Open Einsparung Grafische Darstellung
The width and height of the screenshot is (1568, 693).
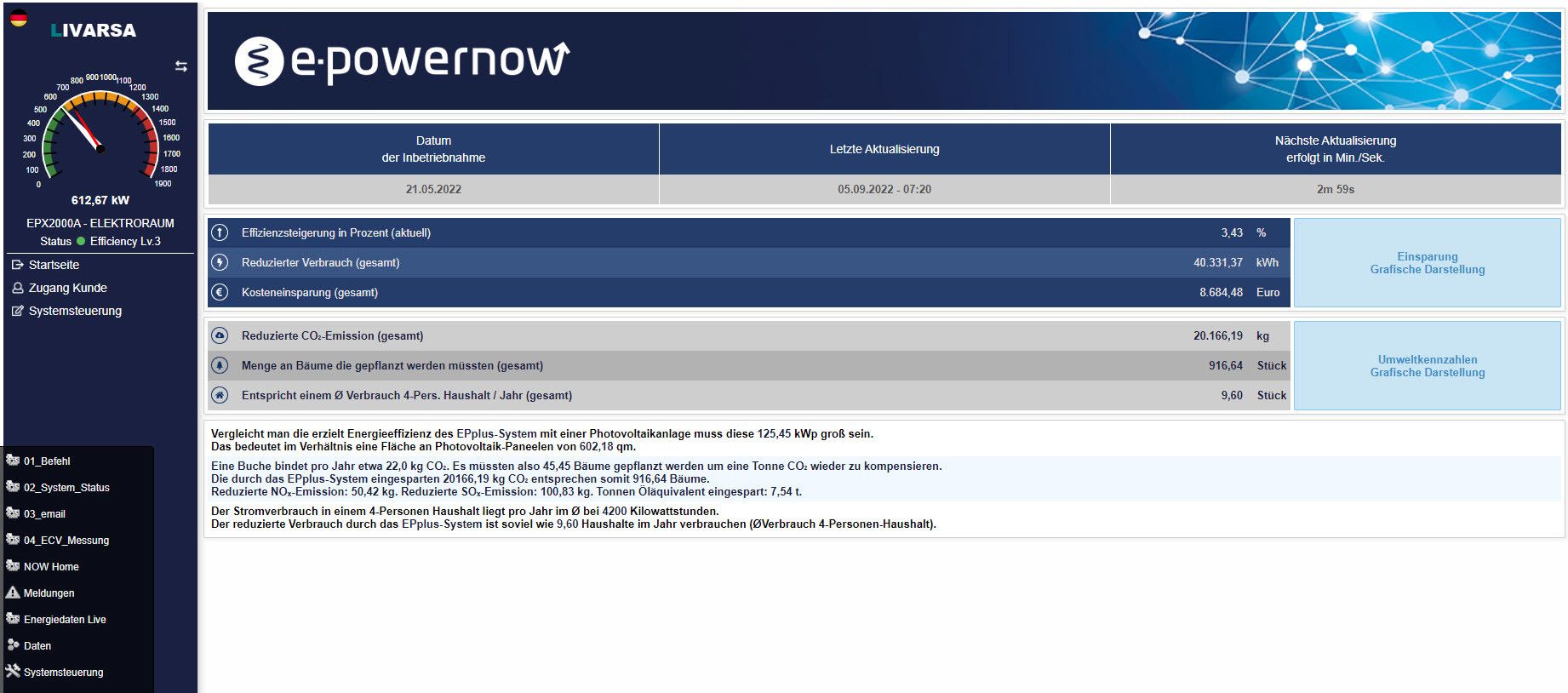click(1427, 263)
